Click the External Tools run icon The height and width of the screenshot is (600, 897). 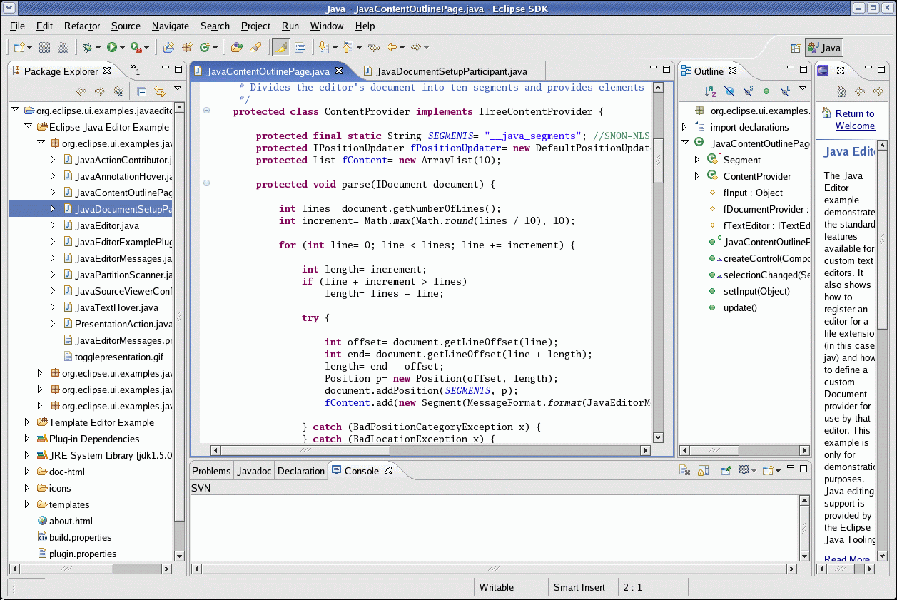(x=136, y=47)
